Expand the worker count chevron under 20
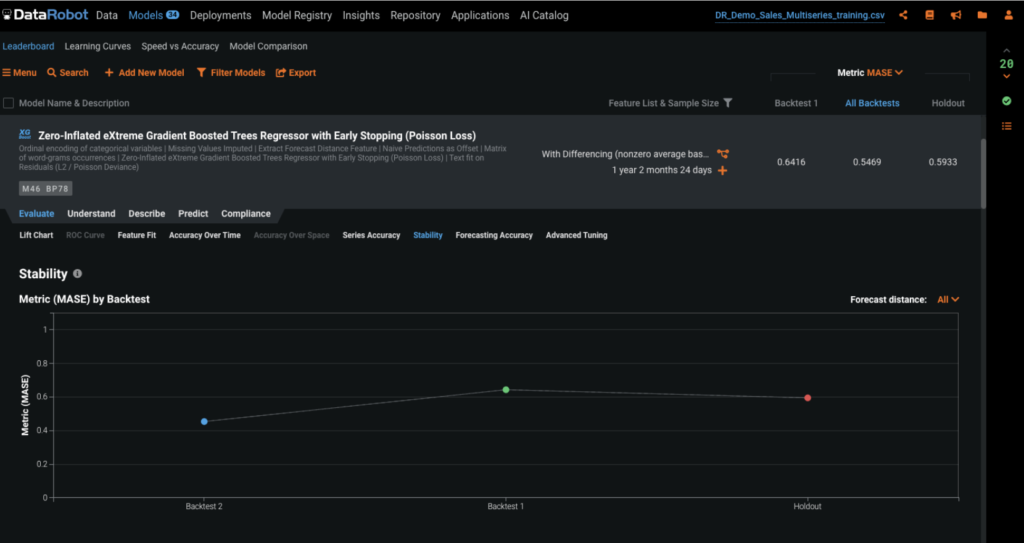The width and height of the screenshot is (1024, 543). point(1006,77)
